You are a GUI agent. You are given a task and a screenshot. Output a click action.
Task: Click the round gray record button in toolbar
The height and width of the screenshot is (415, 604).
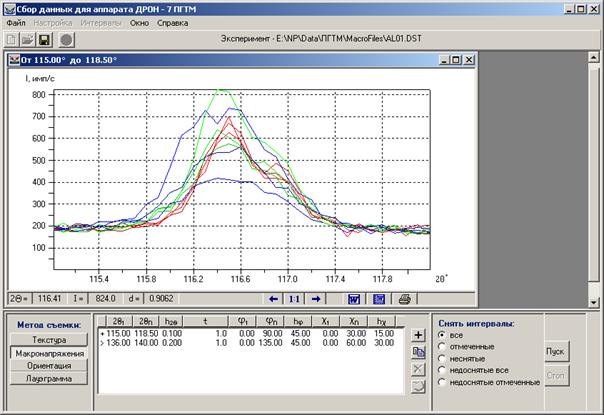[x=66, y=39]
